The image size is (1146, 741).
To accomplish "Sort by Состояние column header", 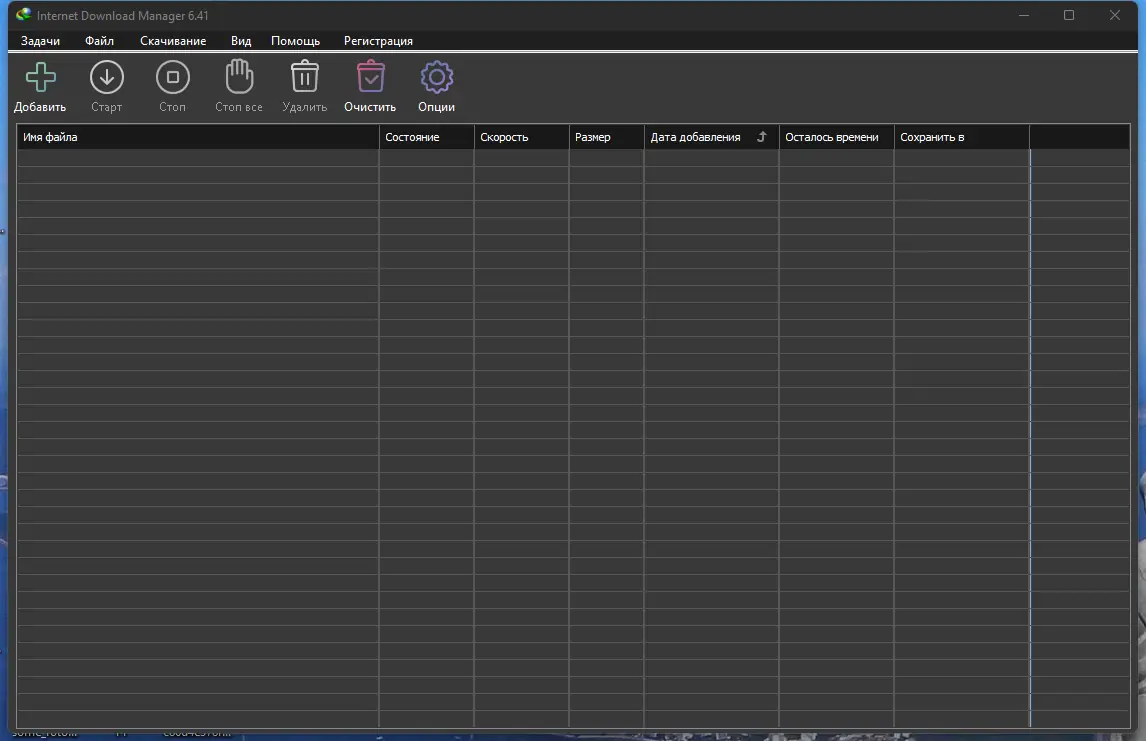I will (427, 137).
